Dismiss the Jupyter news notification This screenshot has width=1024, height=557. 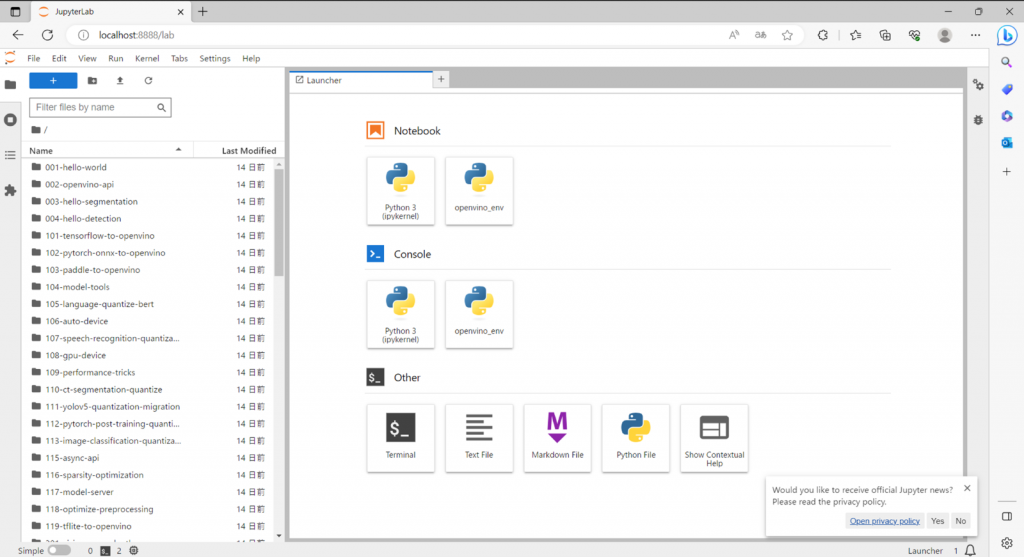(967, 488)
